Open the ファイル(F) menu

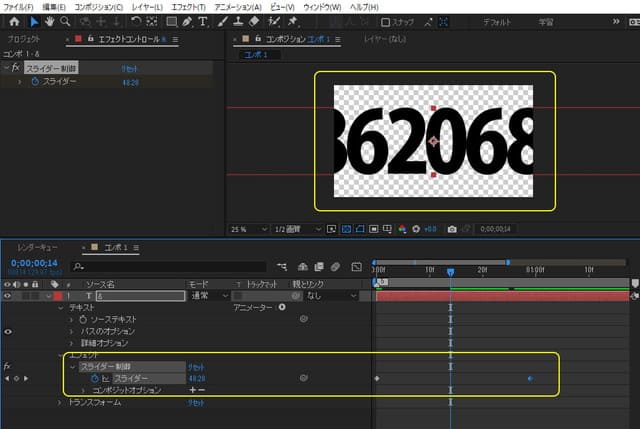point(18,7)
